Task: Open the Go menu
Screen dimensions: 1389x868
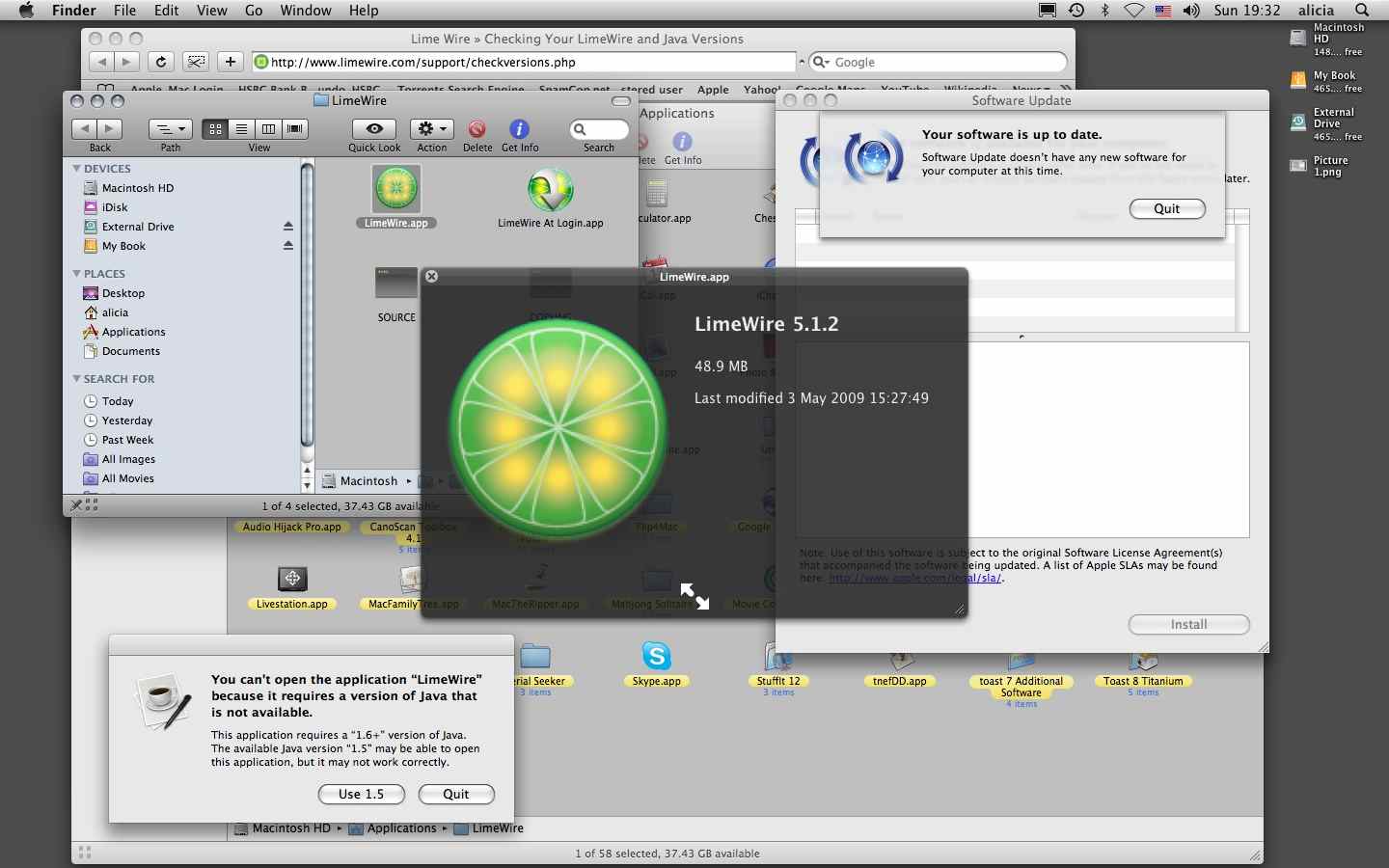Action: (x=254, y=11)
